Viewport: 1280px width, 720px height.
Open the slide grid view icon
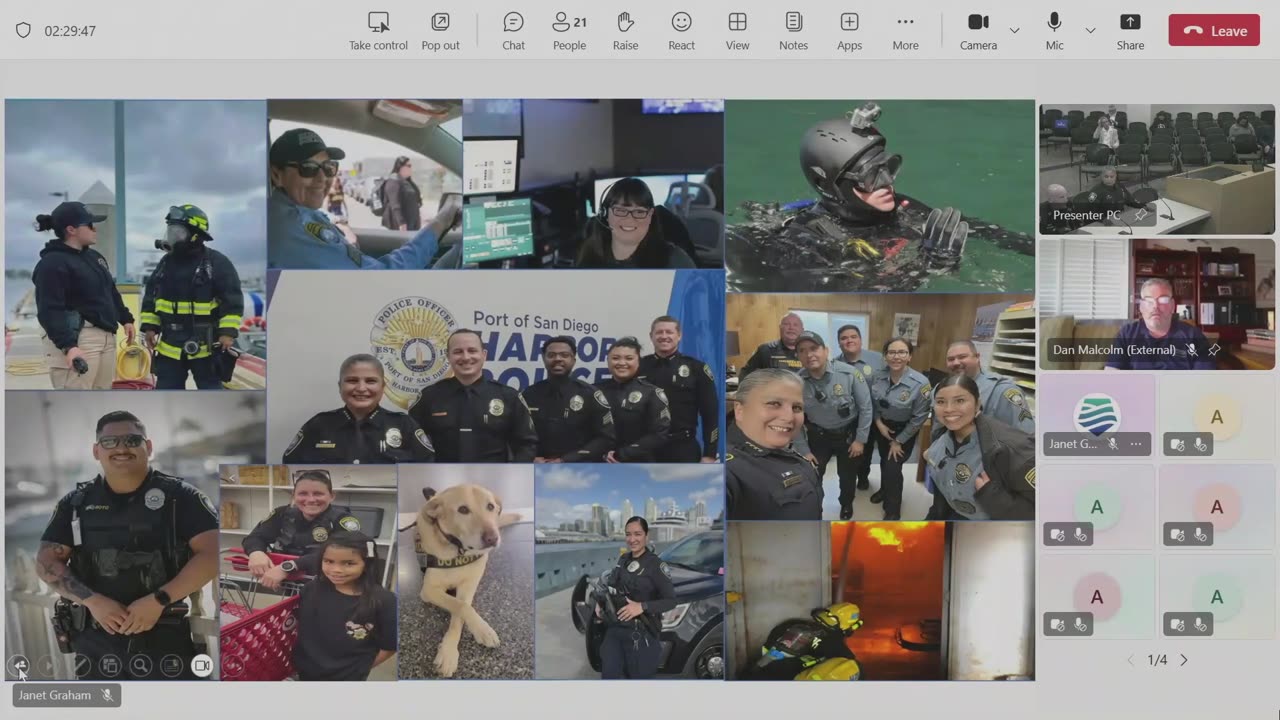point(110,666)
